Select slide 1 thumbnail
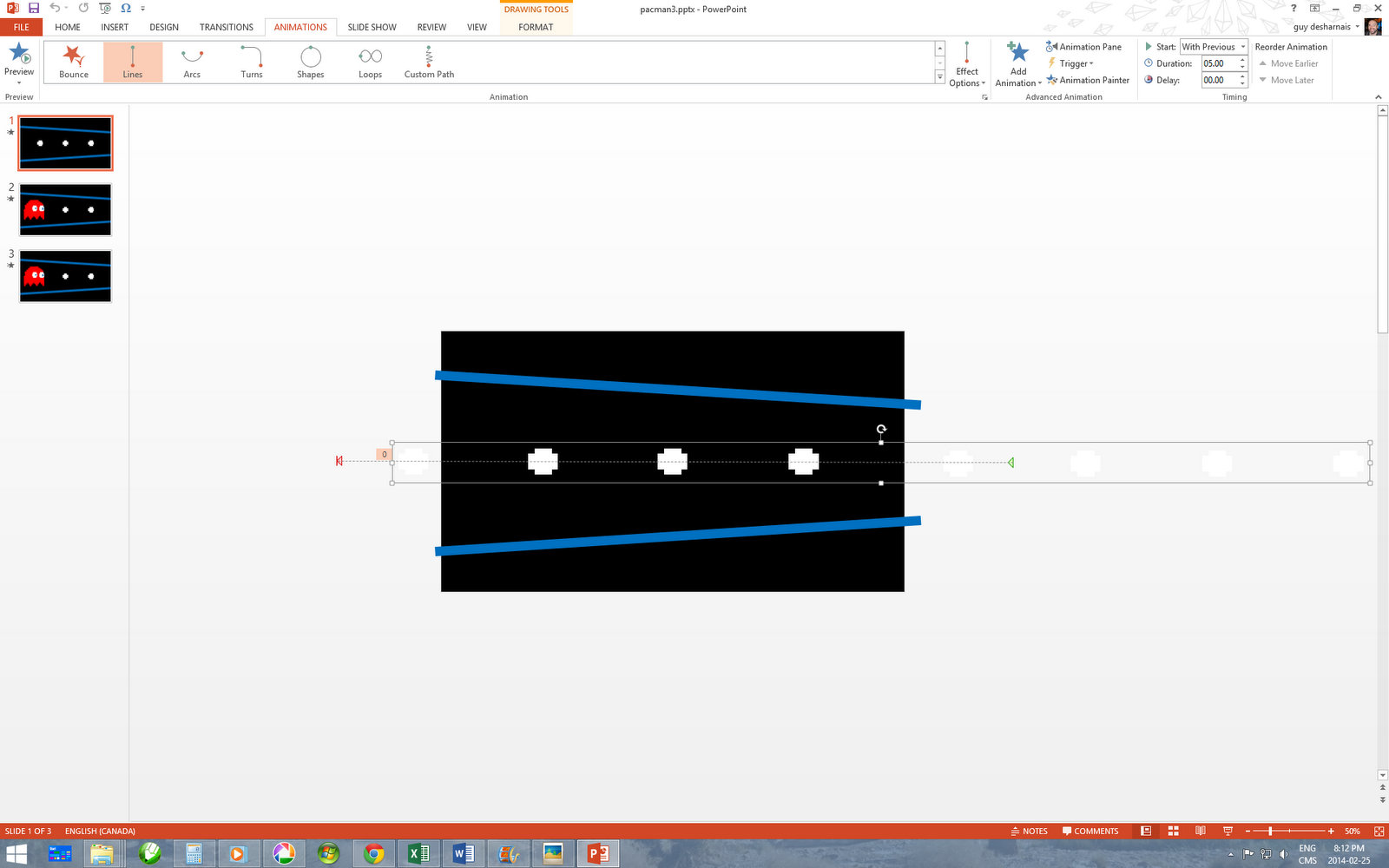 65,143
